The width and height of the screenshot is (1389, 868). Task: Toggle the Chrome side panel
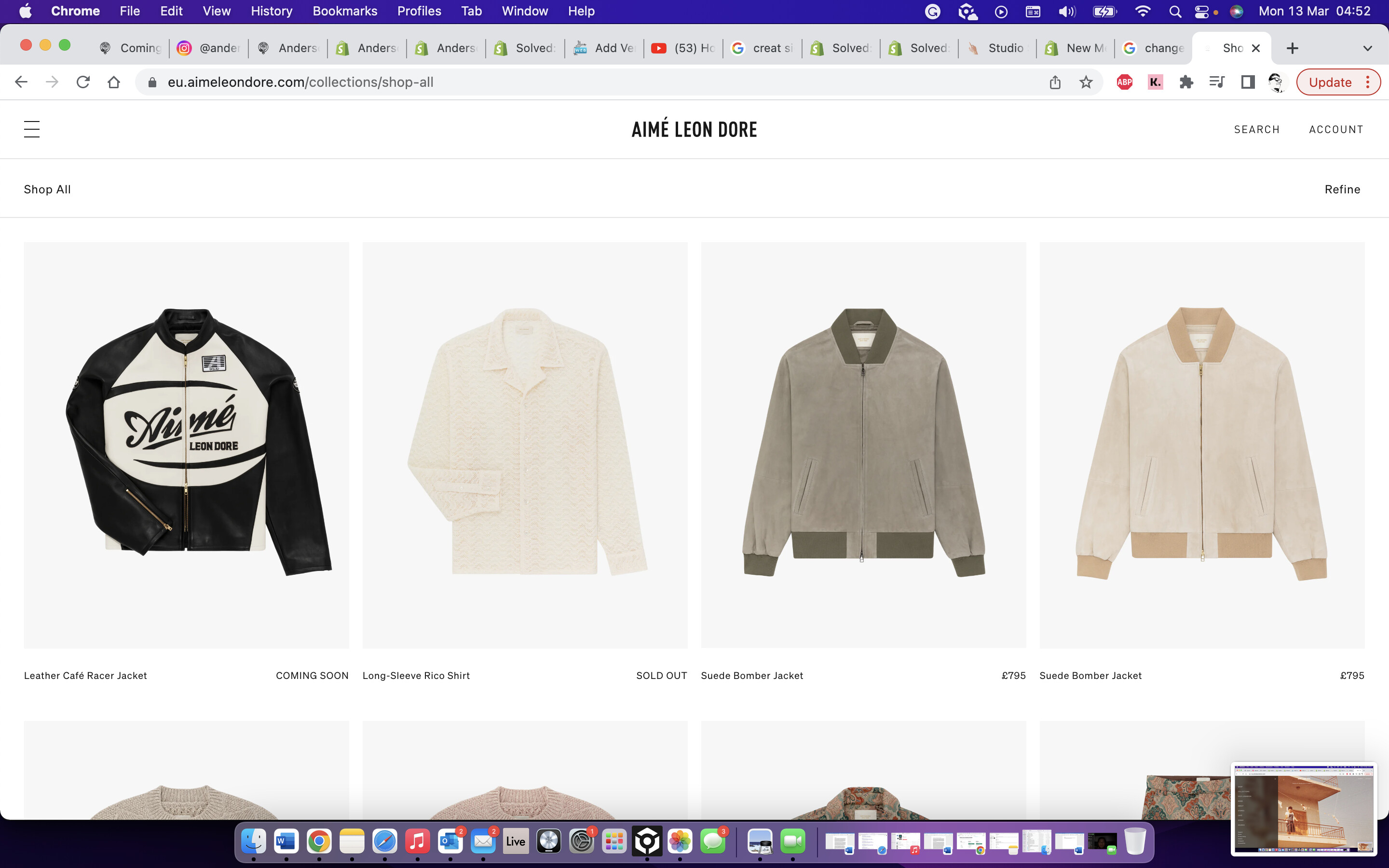coord(1247,82)
